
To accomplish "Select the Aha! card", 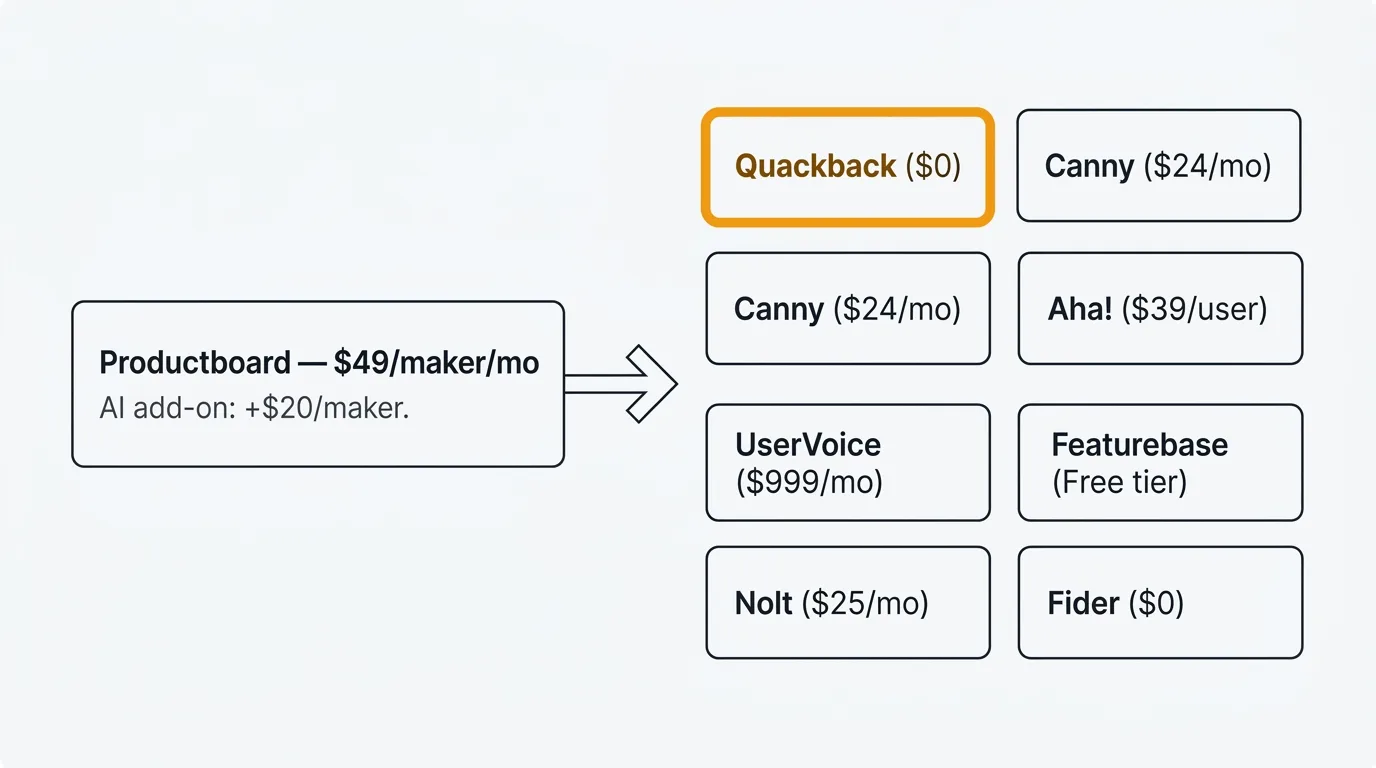I will (1159, 309).
